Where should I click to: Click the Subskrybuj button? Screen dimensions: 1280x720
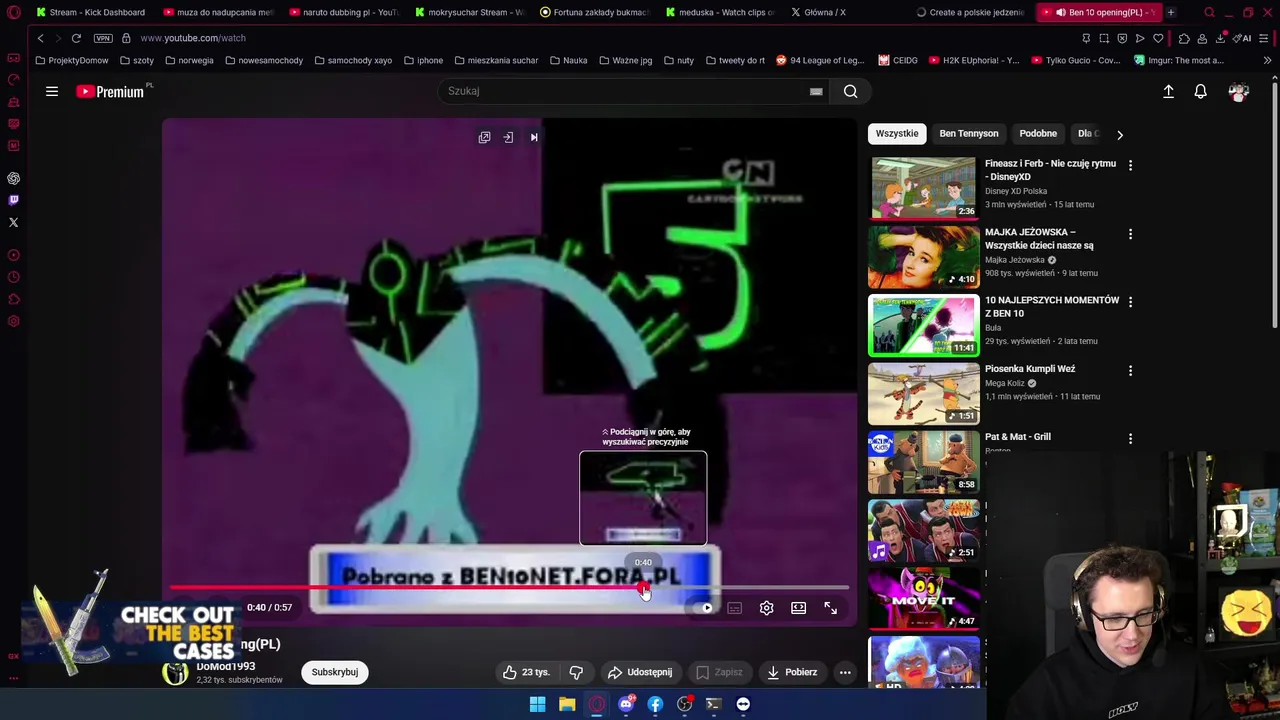(x=334, y=672)
